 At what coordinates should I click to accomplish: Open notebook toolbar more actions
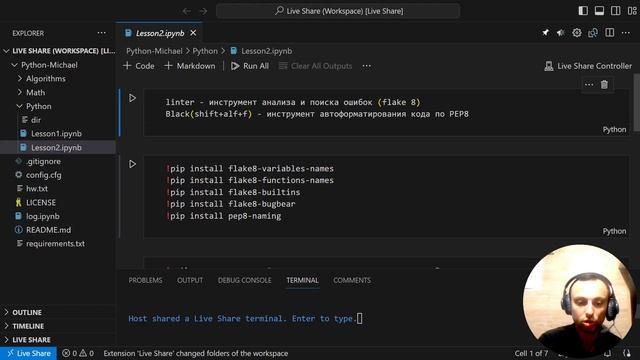pyautogui.click(x=367, y=66)
